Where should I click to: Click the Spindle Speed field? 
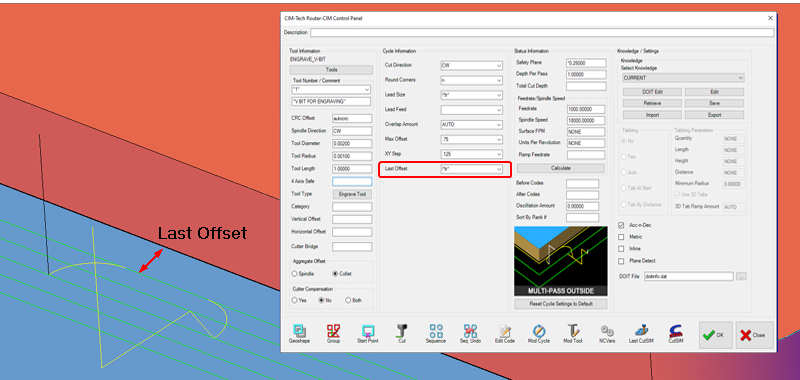[586, 120]
